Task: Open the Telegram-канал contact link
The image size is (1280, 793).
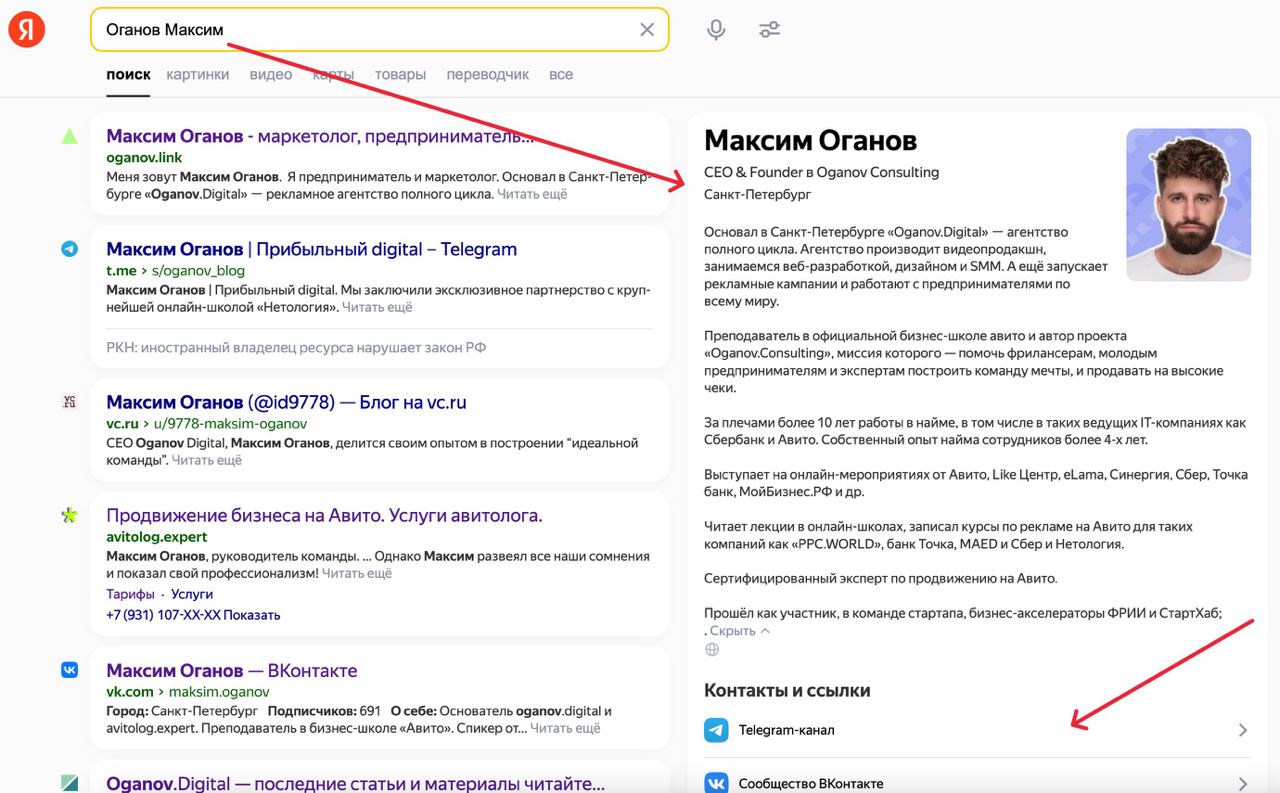Action: [978, 730]
